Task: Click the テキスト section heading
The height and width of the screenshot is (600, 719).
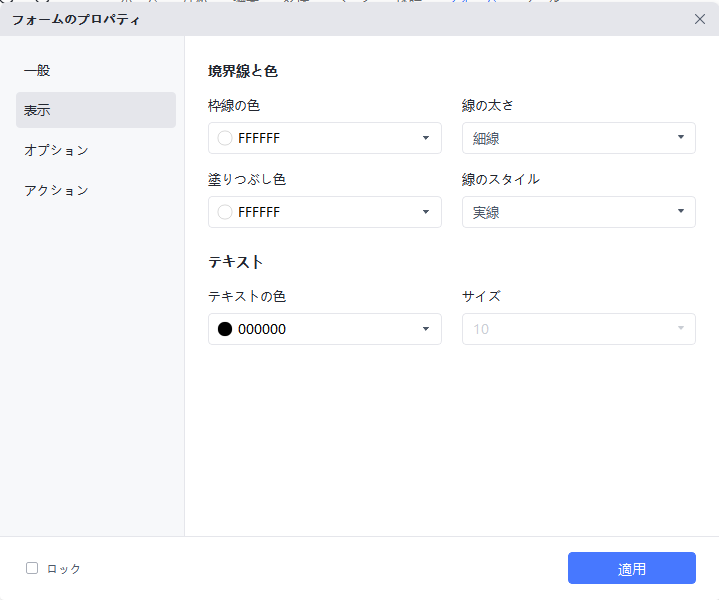Action: (x=236, y=262)
